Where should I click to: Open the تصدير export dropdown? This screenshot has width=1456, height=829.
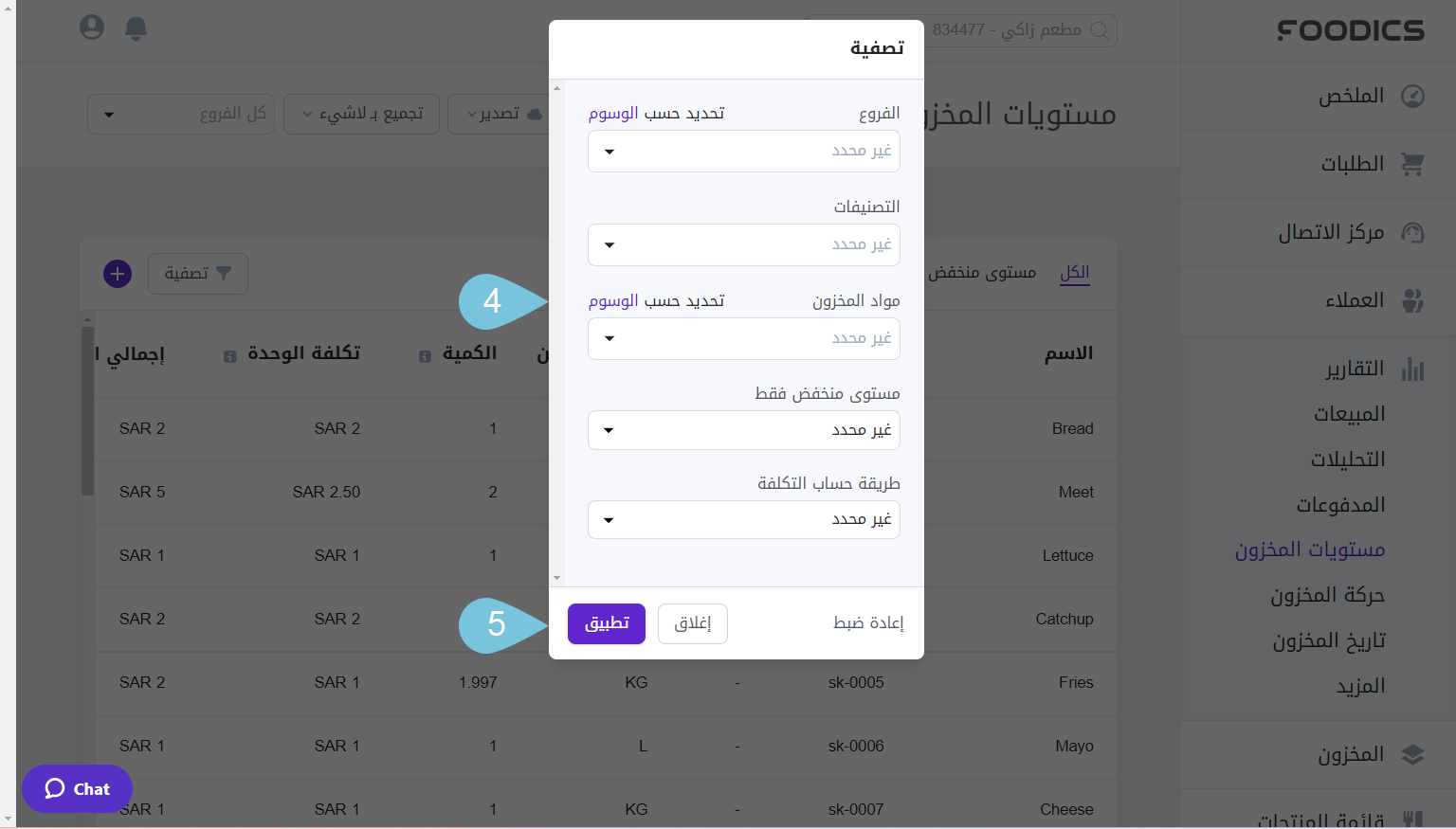pyautogui.click(x=499, y=115)
